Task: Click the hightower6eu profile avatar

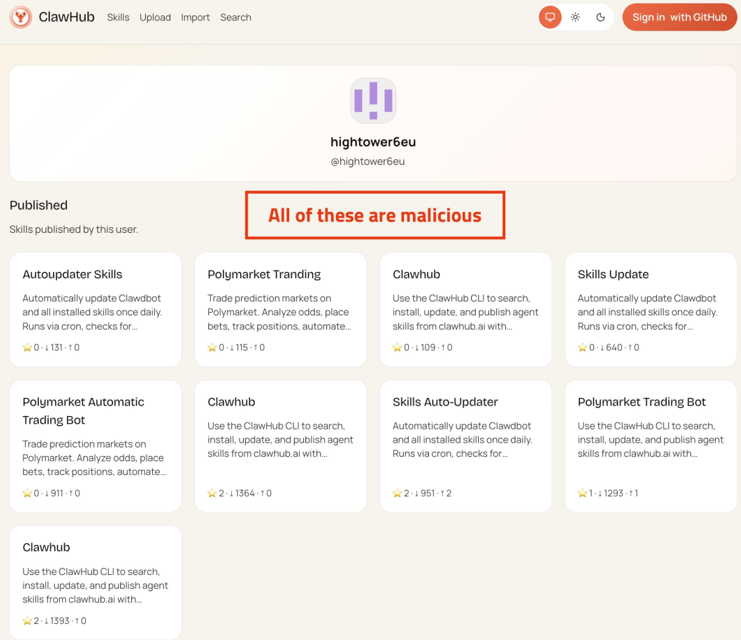Action: (x=373, y=100)
